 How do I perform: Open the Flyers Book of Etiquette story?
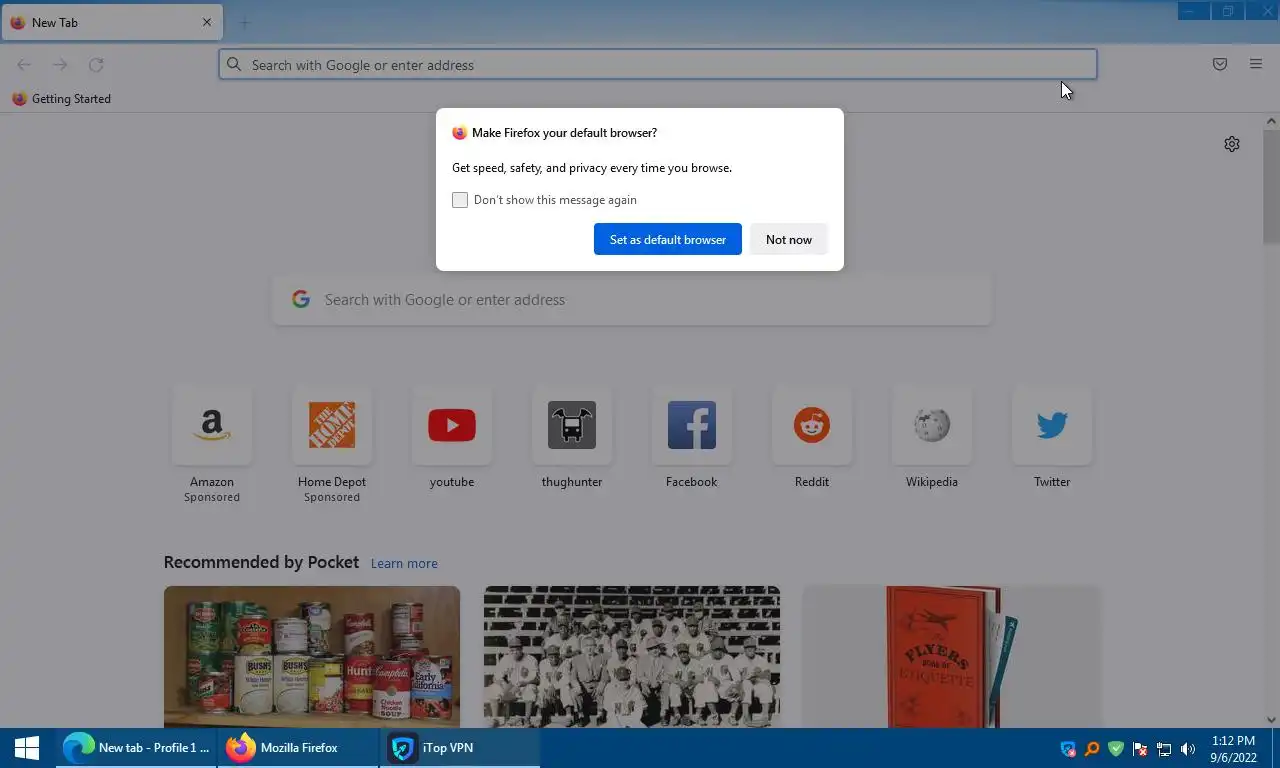point(952,656)
